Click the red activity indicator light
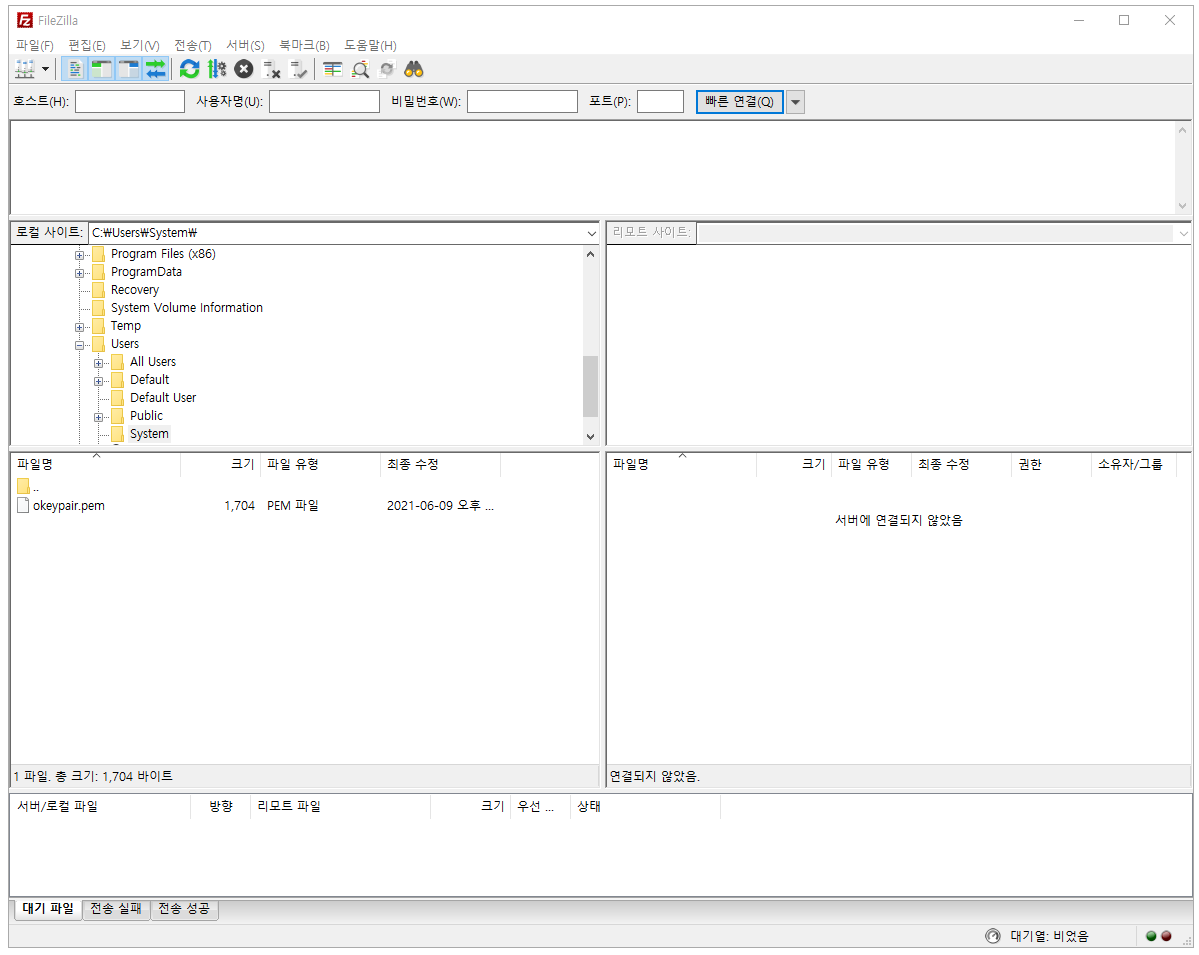Screen dimensions: 1199x955 (1166, 936)
